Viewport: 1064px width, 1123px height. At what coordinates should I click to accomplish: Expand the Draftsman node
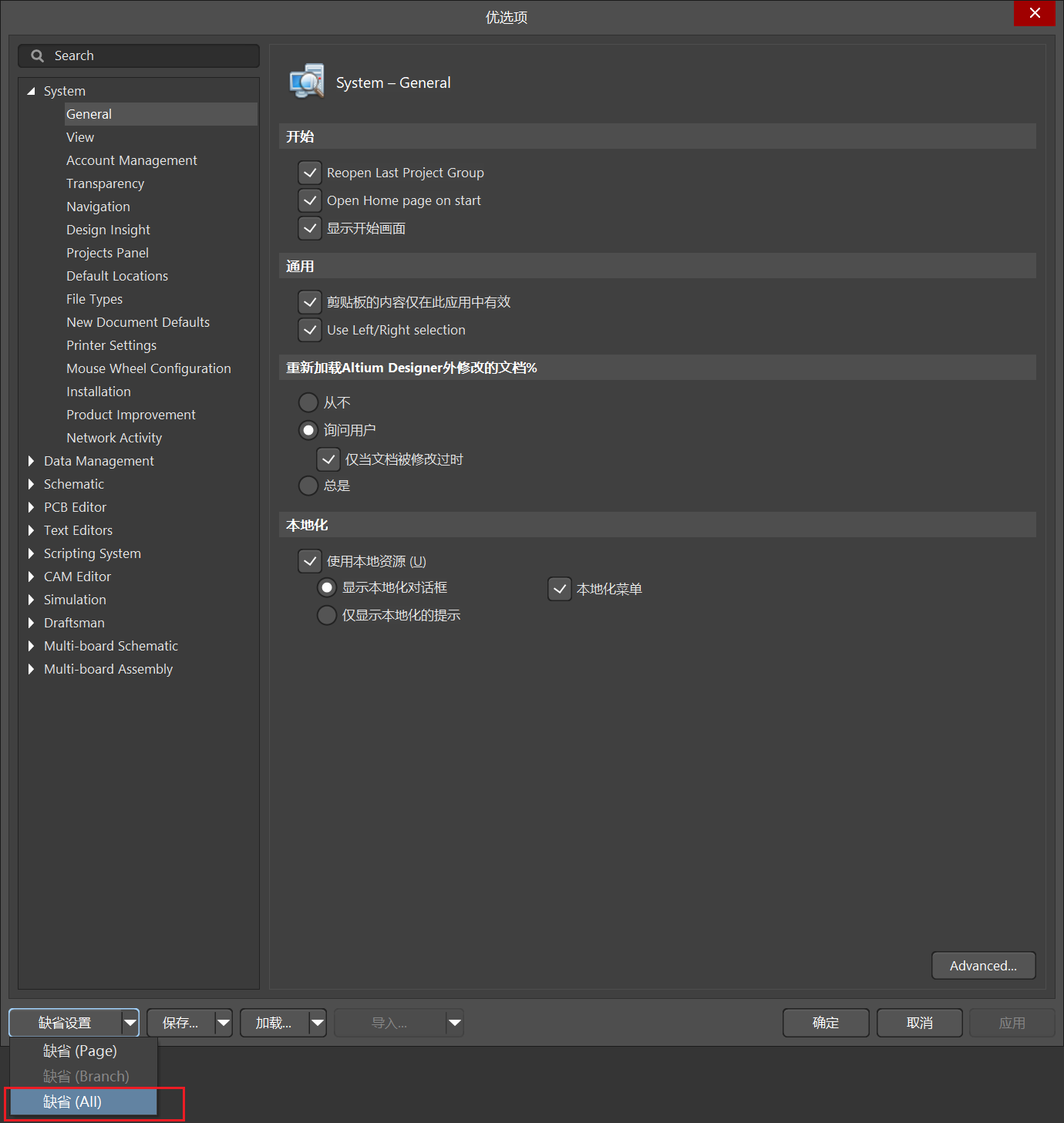[x=31, y=623]
